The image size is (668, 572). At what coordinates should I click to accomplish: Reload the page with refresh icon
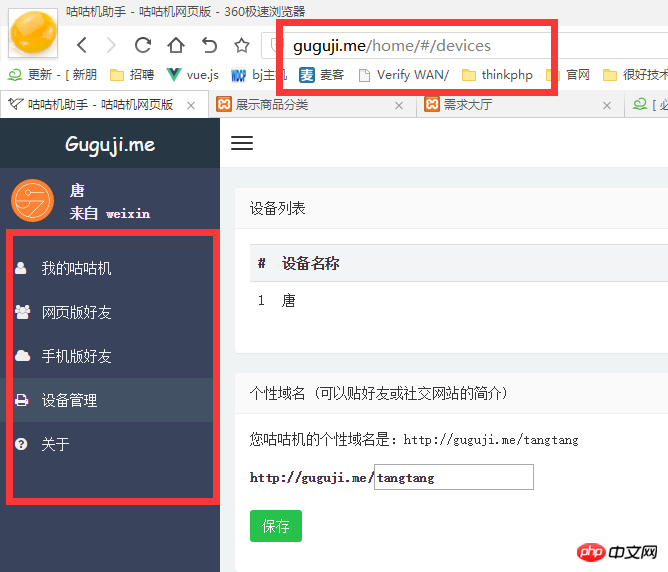[143, 45]
